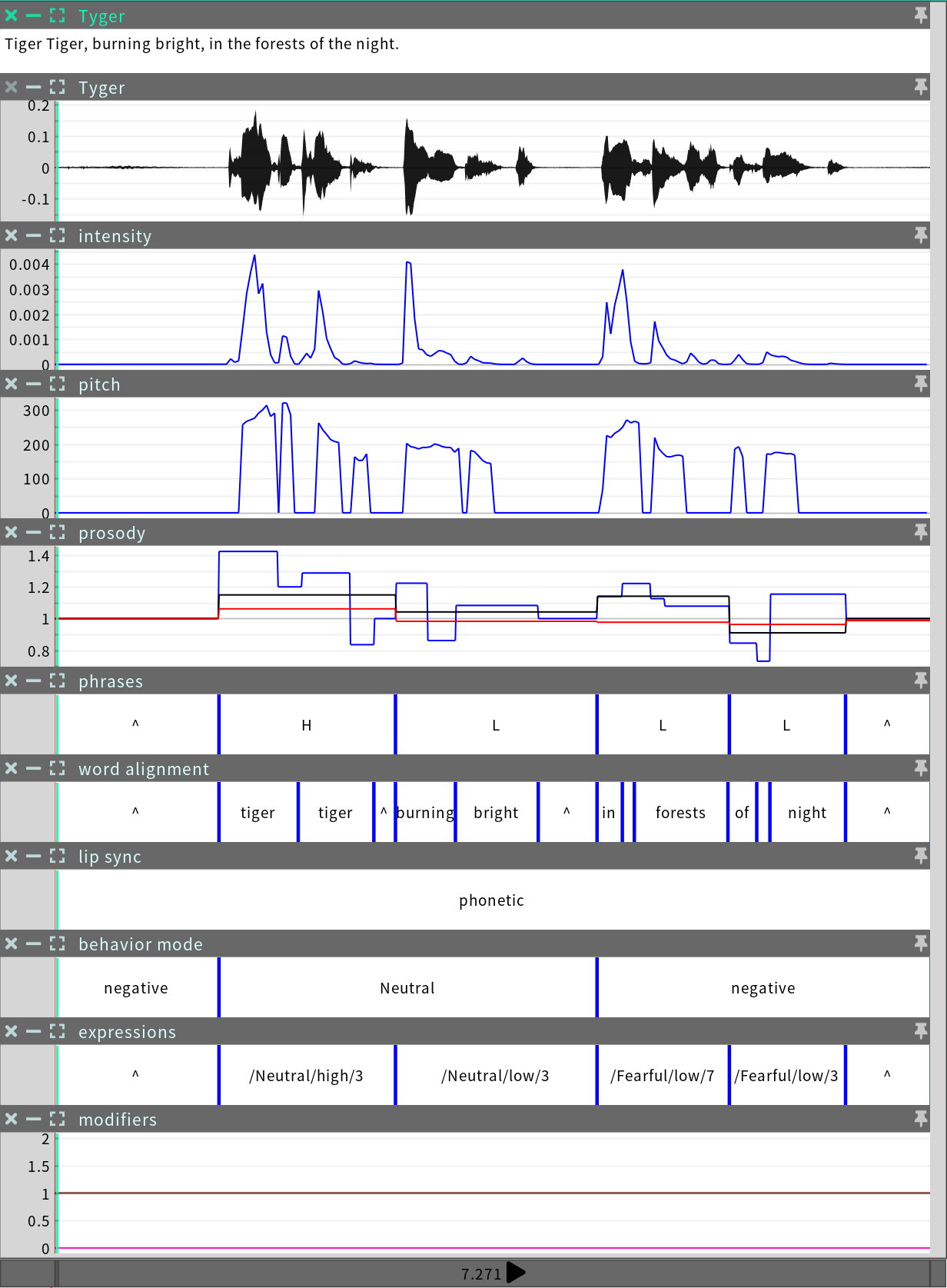Pin the modifiers panel

(920, 1119)
